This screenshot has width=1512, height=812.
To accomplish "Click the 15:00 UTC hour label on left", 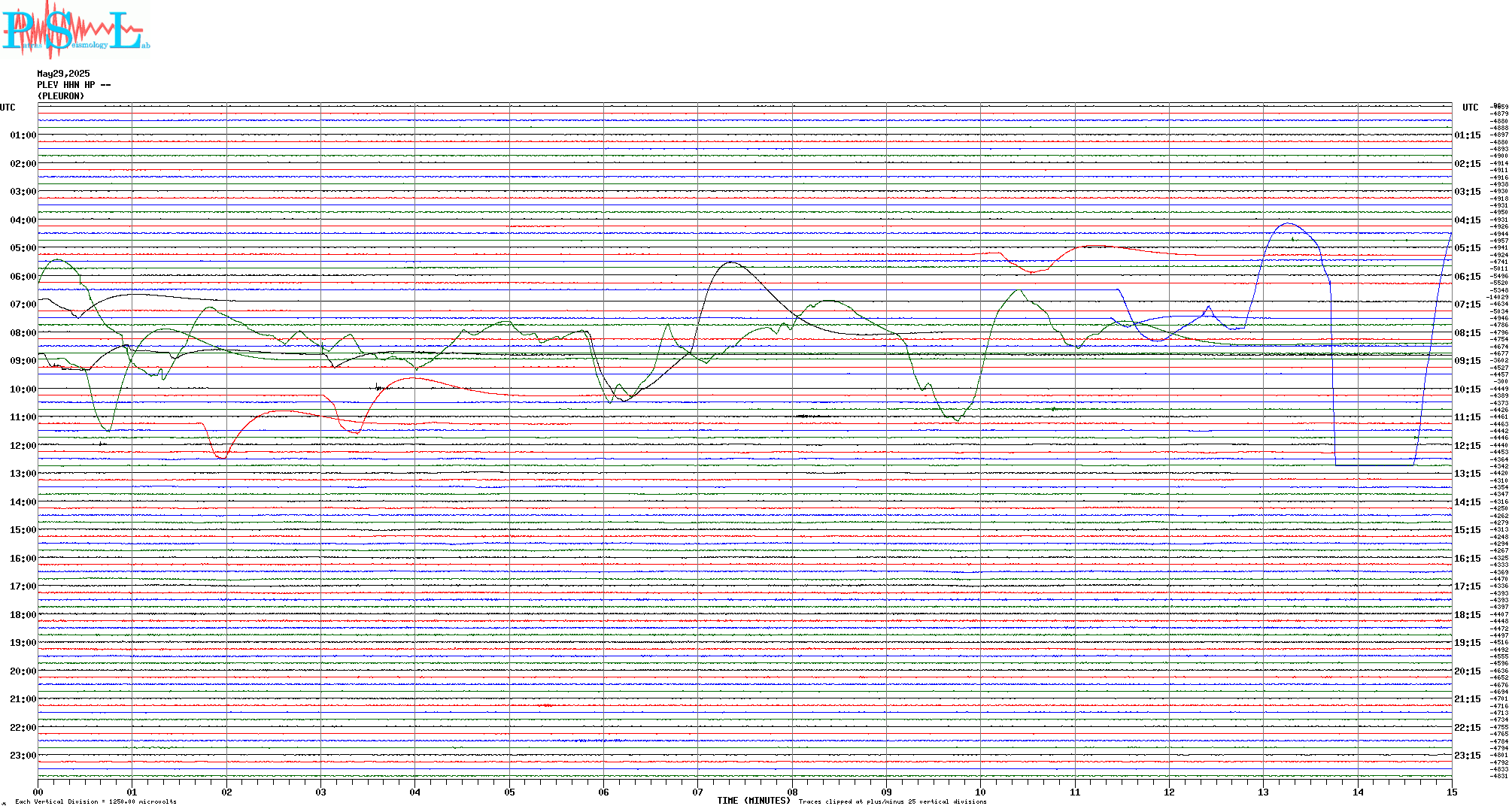I will point(23,530).
